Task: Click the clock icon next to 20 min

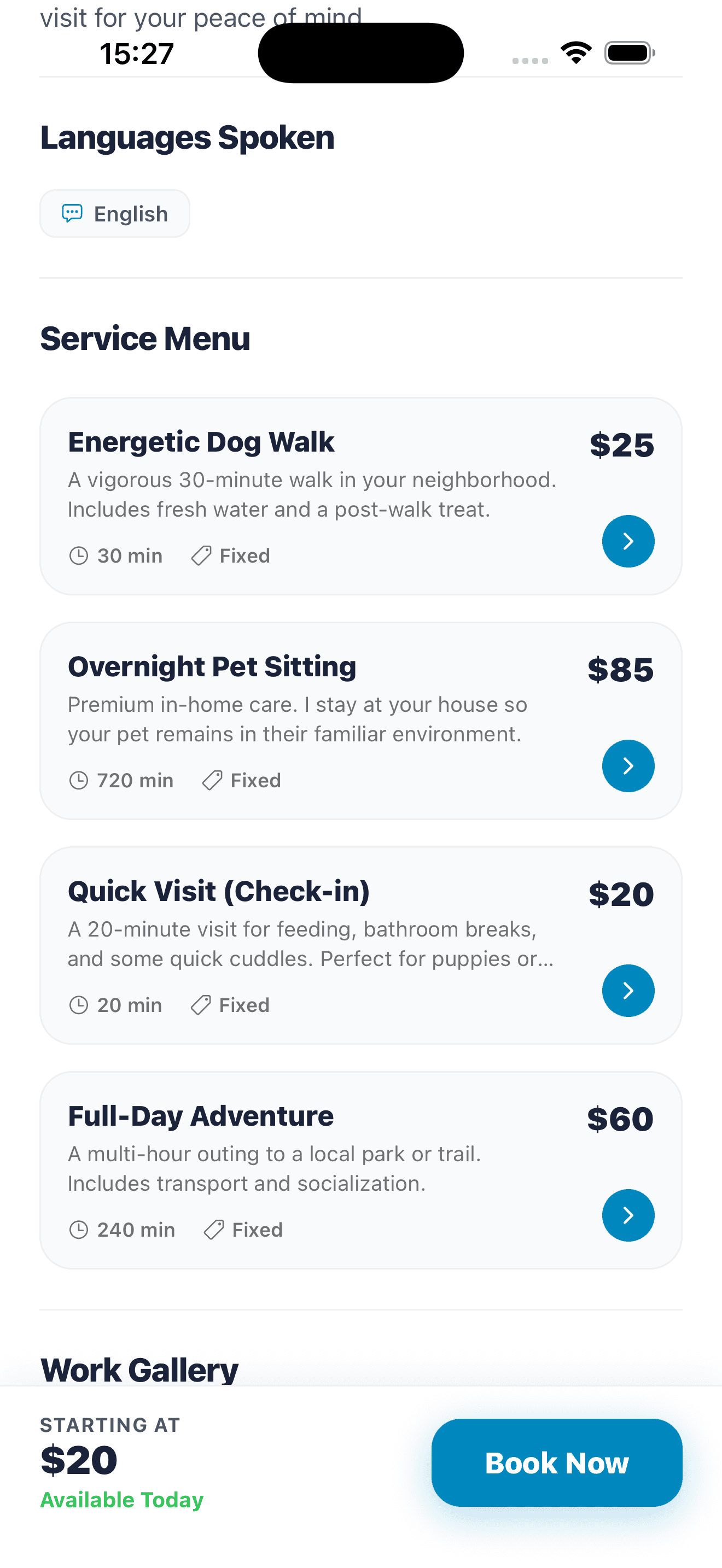Action: (x=79, y=1005)
